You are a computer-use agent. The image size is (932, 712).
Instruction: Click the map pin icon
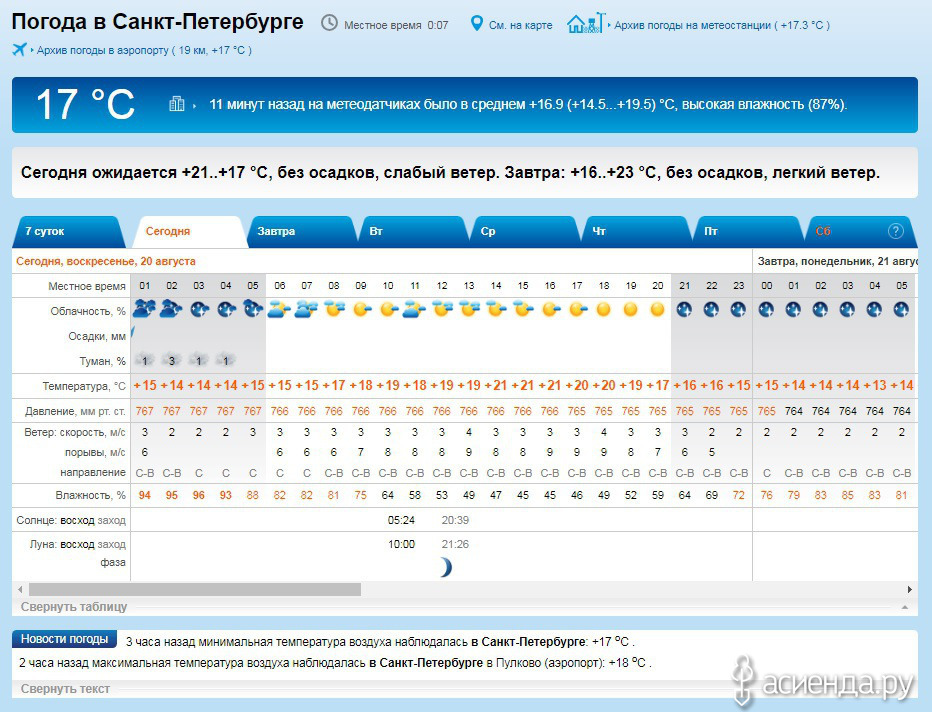[476, 24]
